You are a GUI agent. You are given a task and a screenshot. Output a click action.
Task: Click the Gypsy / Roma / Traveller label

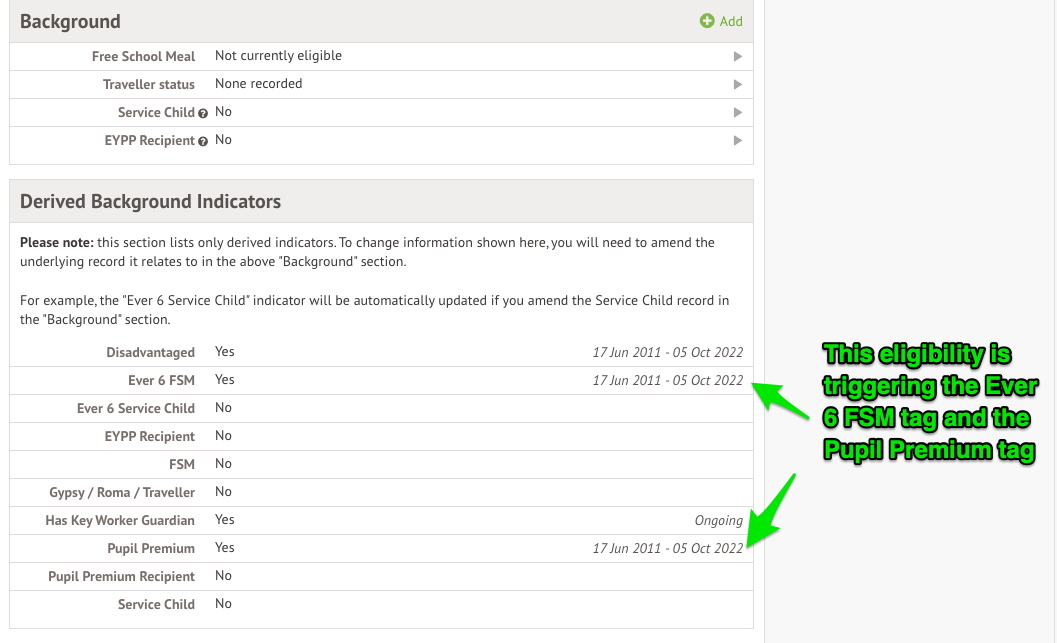coord(122,492)
